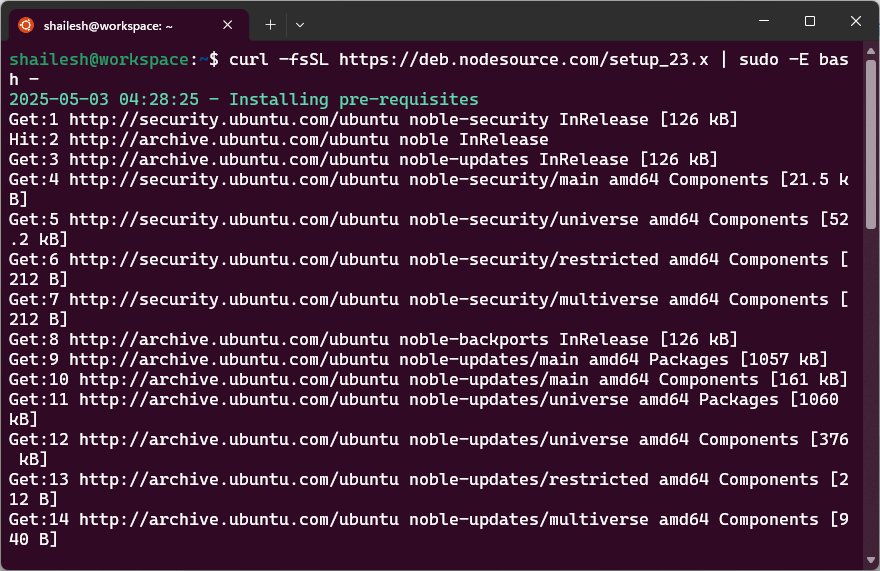This screenshot has width=880, height=571.
Task: Minimize the terminal window
Action: coord(764,21)
